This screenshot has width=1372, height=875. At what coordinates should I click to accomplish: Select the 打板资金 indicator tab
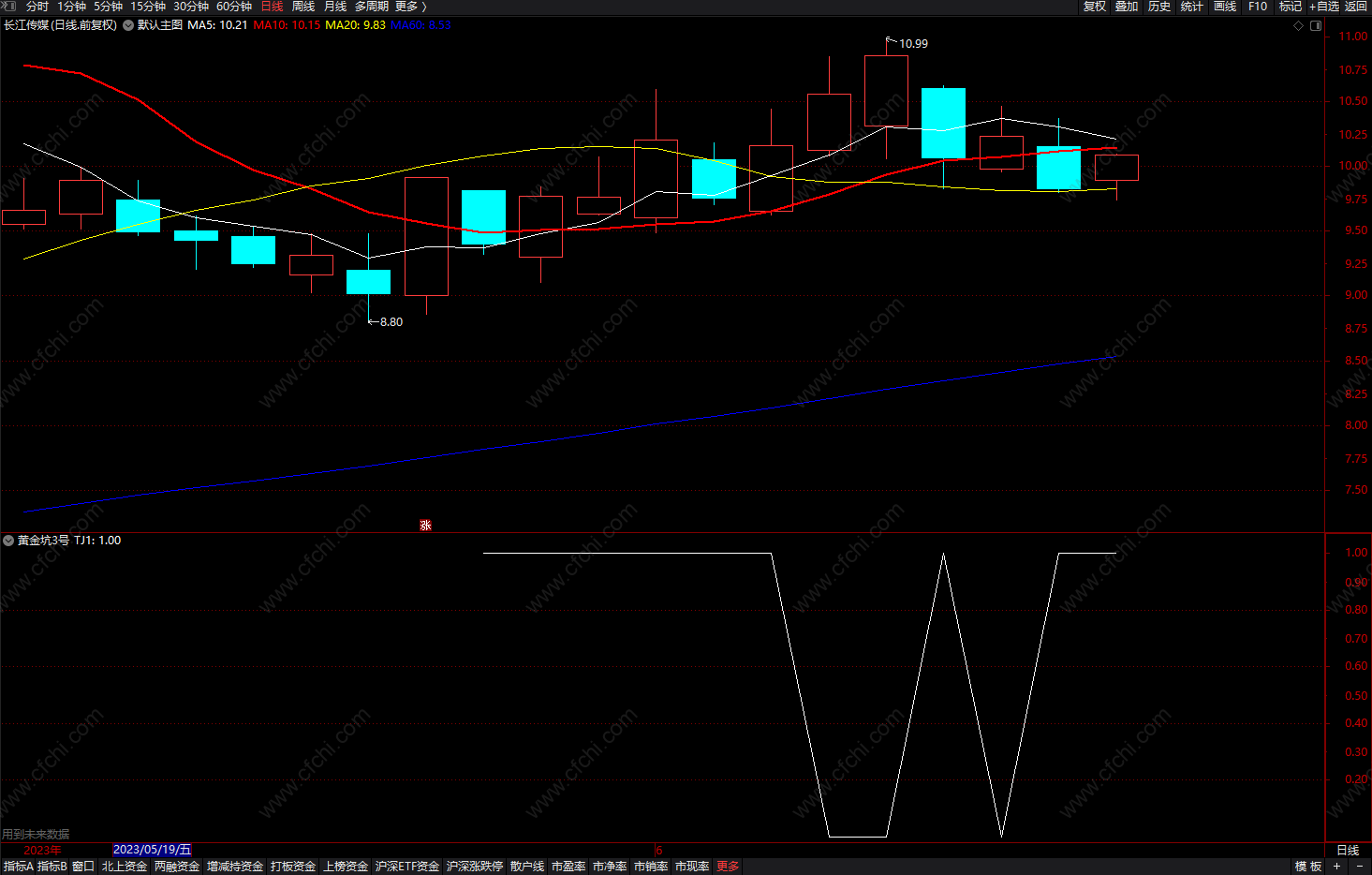pyautogui.click(x=293, y=867)
